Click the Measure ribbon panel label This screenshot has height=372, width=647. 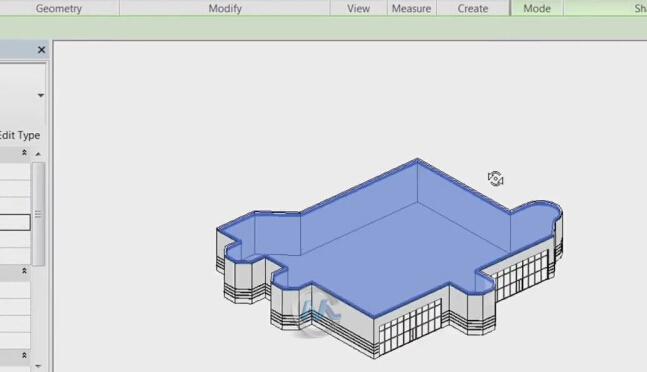(411, 8)
